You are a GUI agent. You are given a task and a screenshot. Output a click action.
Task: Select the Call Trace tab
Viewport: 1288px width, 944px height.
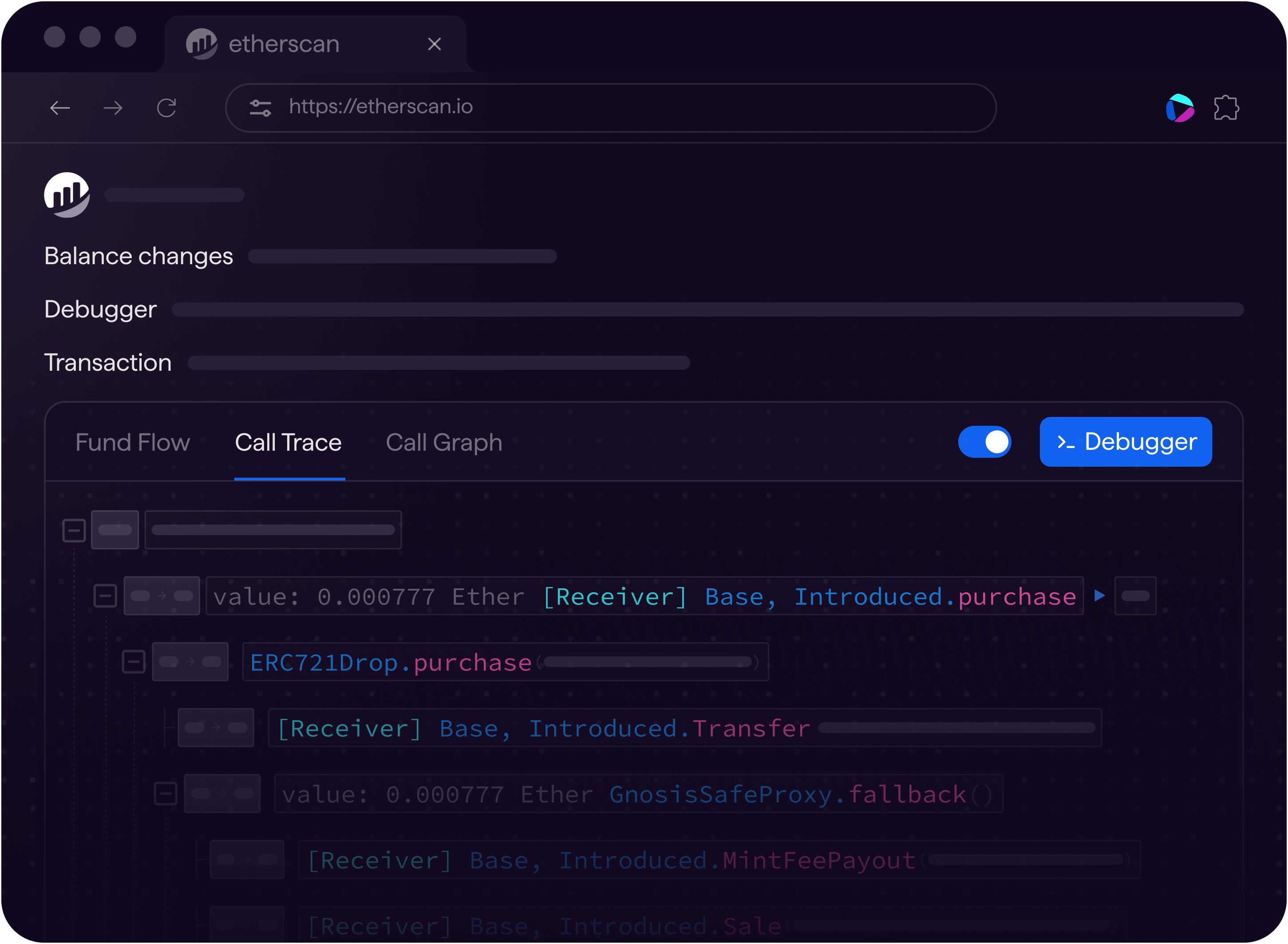pyautogui.click(x=288, y=443)
